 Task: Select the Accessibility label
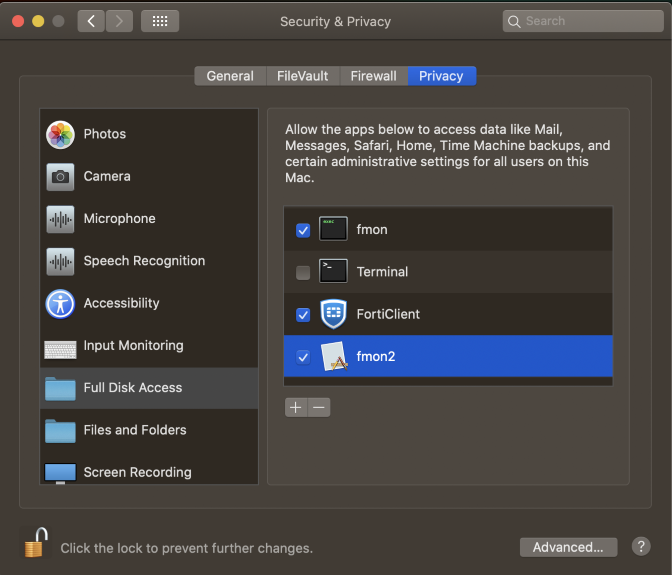(121, 303)
